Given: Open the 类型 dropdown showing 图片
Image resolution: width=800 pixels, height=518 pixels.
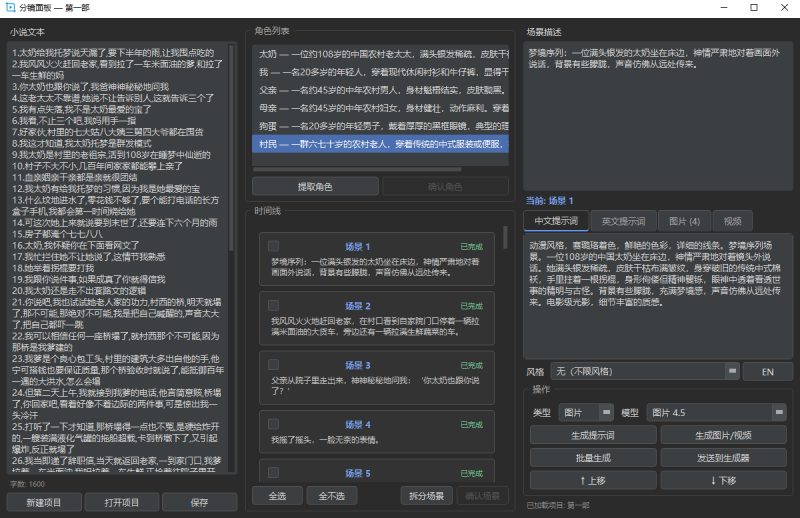Looking at the screenshot, I should [587, 412].
